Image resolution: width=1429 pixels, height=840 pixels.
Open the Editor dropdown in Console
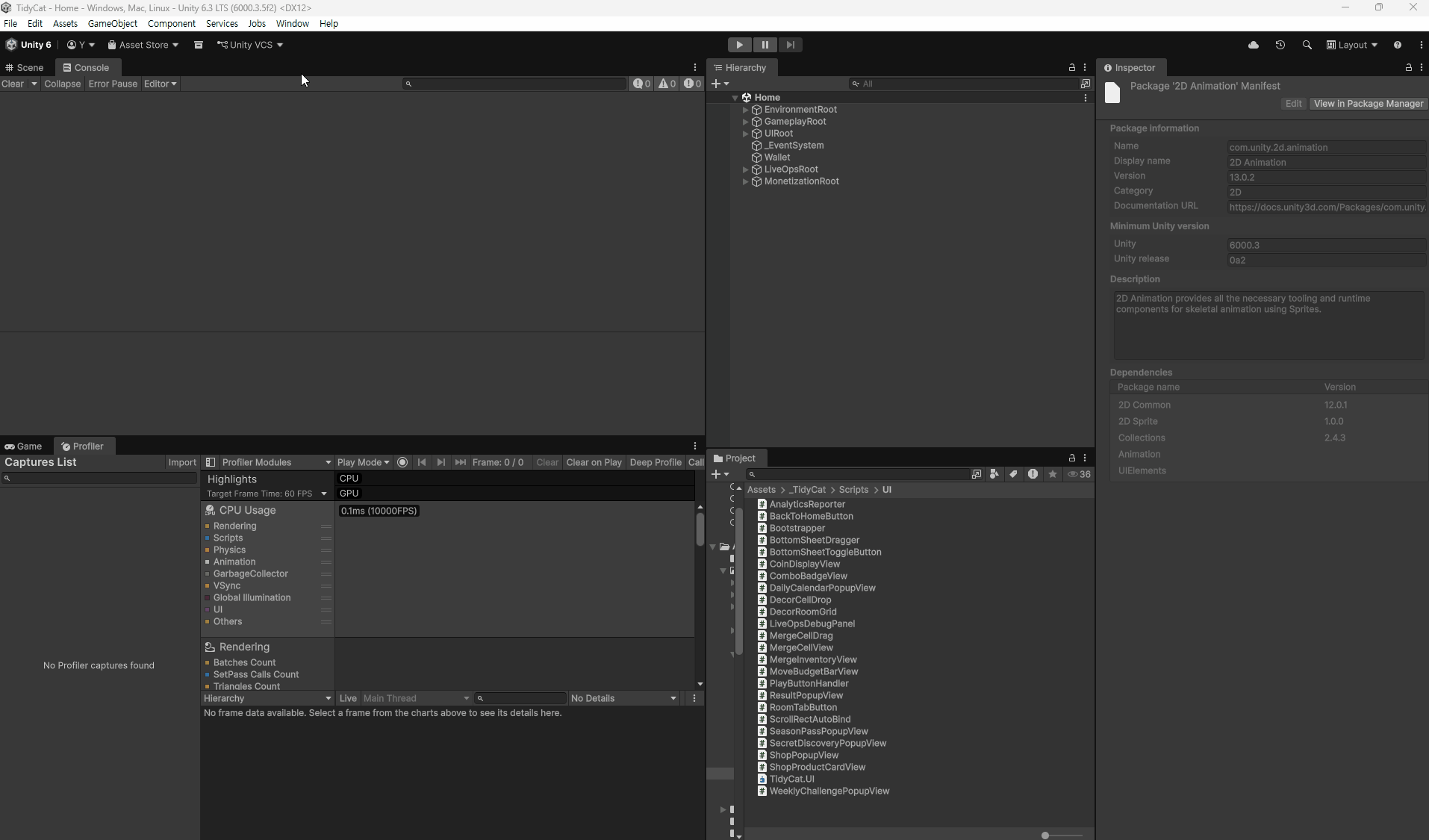click(161, 84)
